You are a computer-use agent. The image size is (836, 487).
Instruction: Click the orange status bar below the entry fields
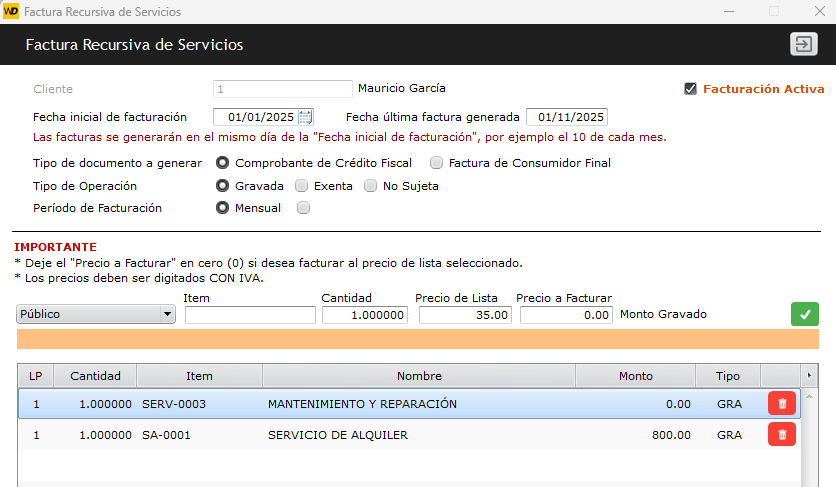[417, 339]
